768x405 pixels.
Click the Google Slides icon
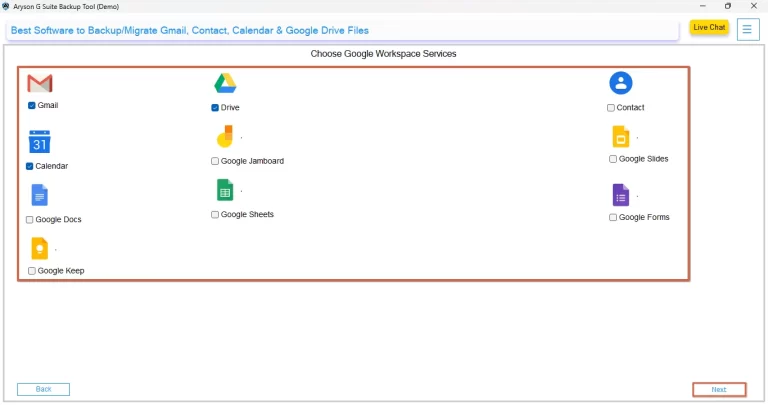(621, 137)
